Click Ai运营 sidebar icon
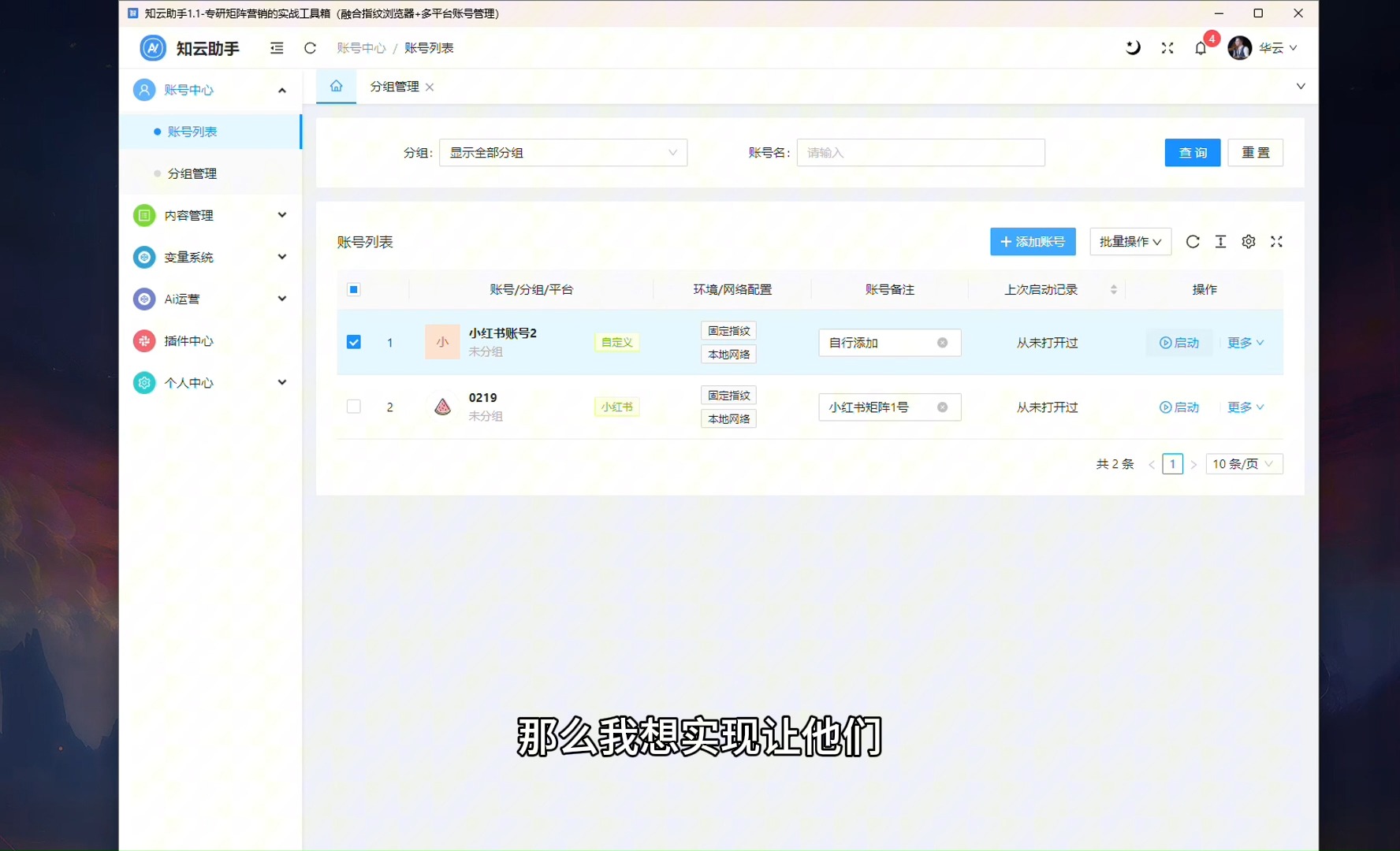Viewport: 1400px width, 851px height. pos(144,299)
